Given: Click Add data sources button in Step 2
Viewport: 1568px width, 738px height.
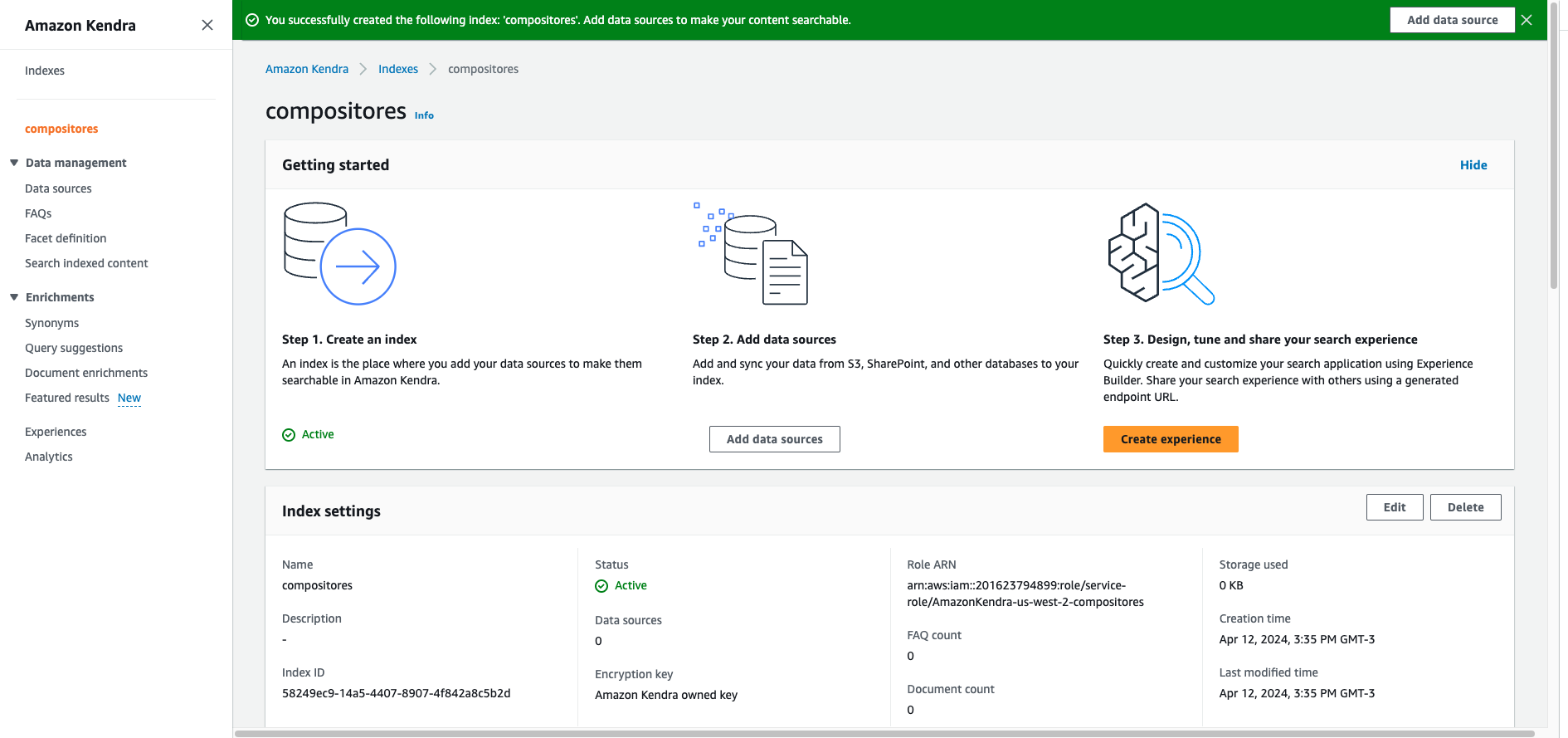Looking at the screenshot, I should (775, 439).
